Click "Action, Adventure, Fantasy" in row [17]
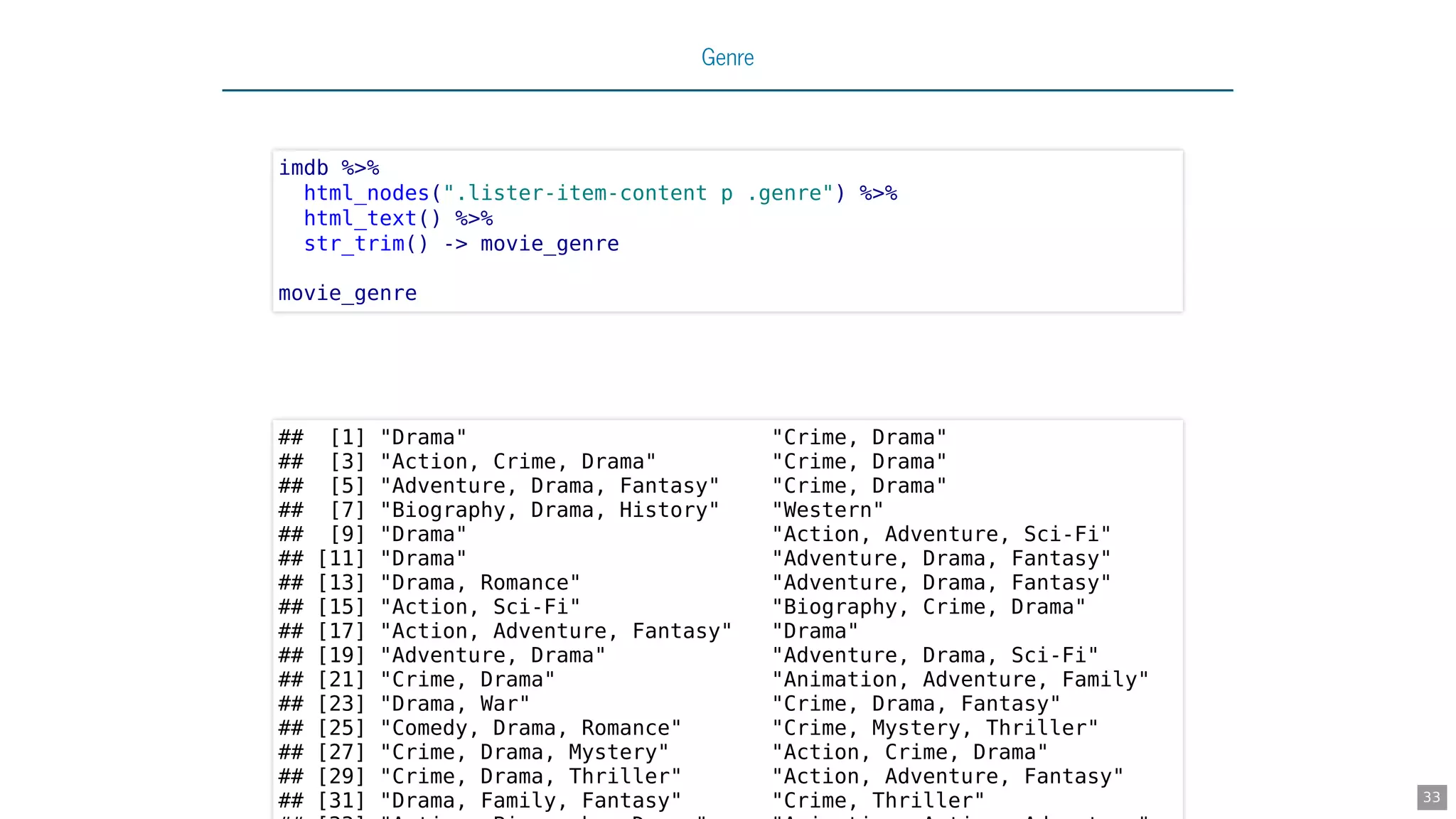The width and height of the screenshot is (1456, 819). pos(556,631)
